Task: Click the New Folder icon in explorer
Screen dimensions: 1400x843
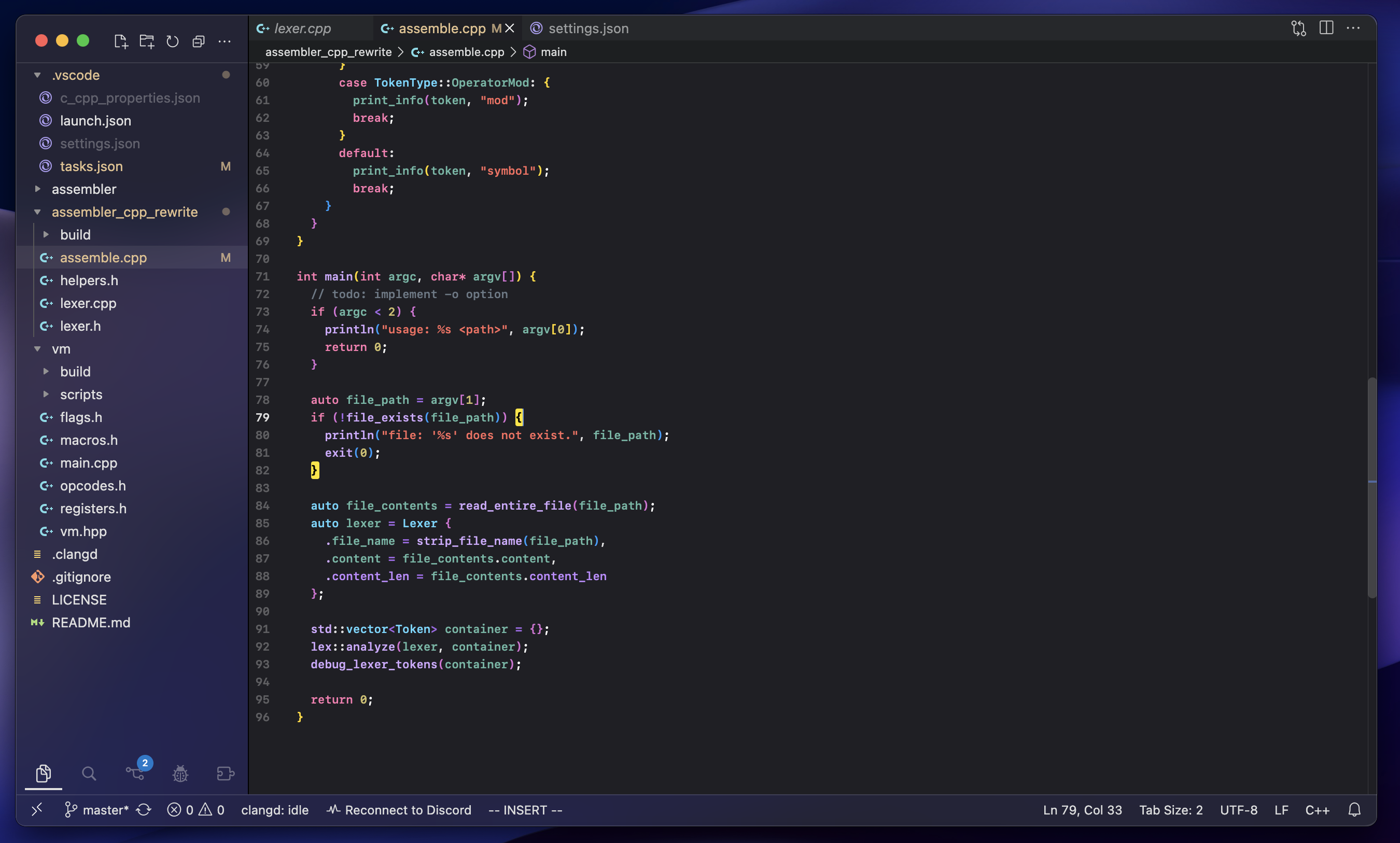Action: (147, 41)
